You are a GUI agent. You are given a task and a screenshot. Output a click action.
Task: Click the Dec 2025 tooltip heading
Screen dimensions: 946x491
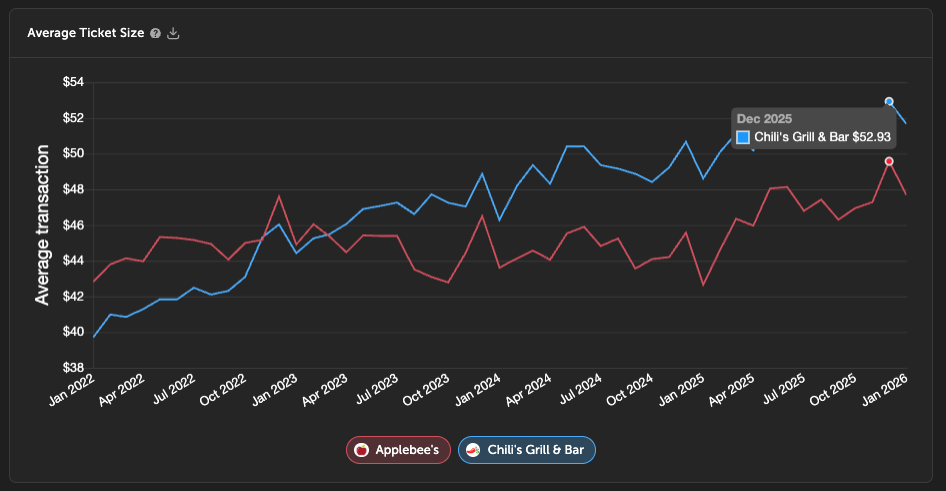(764, 119)
